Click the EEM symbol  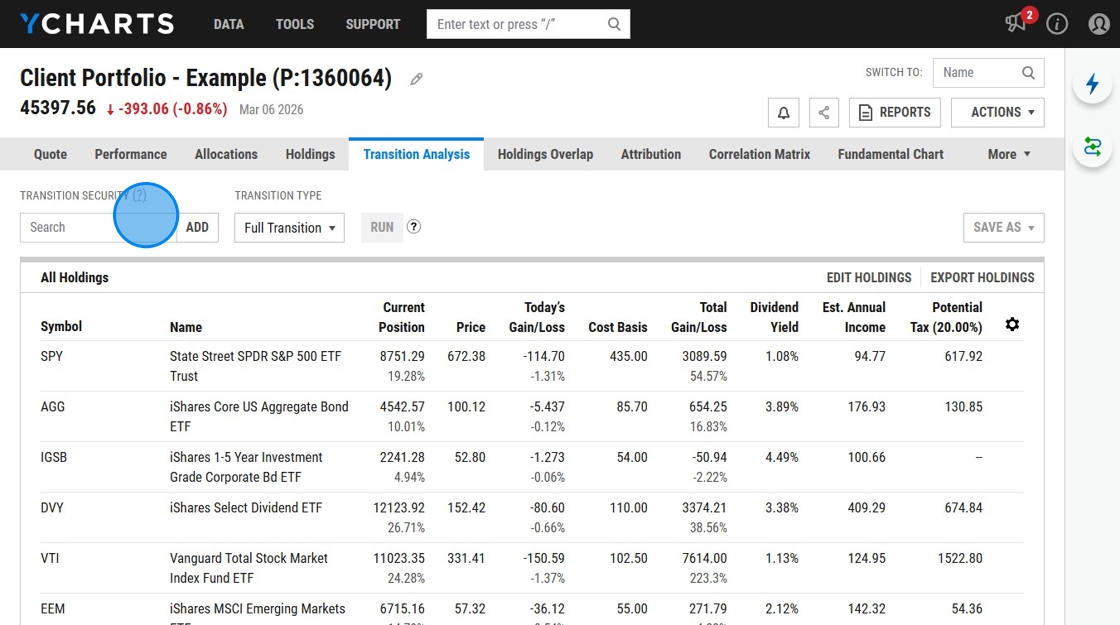click(52, 609)
